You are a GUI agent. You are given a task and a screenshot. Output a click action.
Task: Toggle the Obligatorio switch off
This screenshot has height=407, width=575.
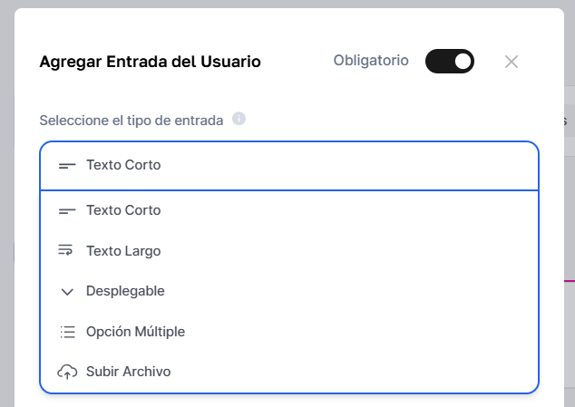point(449,61)
